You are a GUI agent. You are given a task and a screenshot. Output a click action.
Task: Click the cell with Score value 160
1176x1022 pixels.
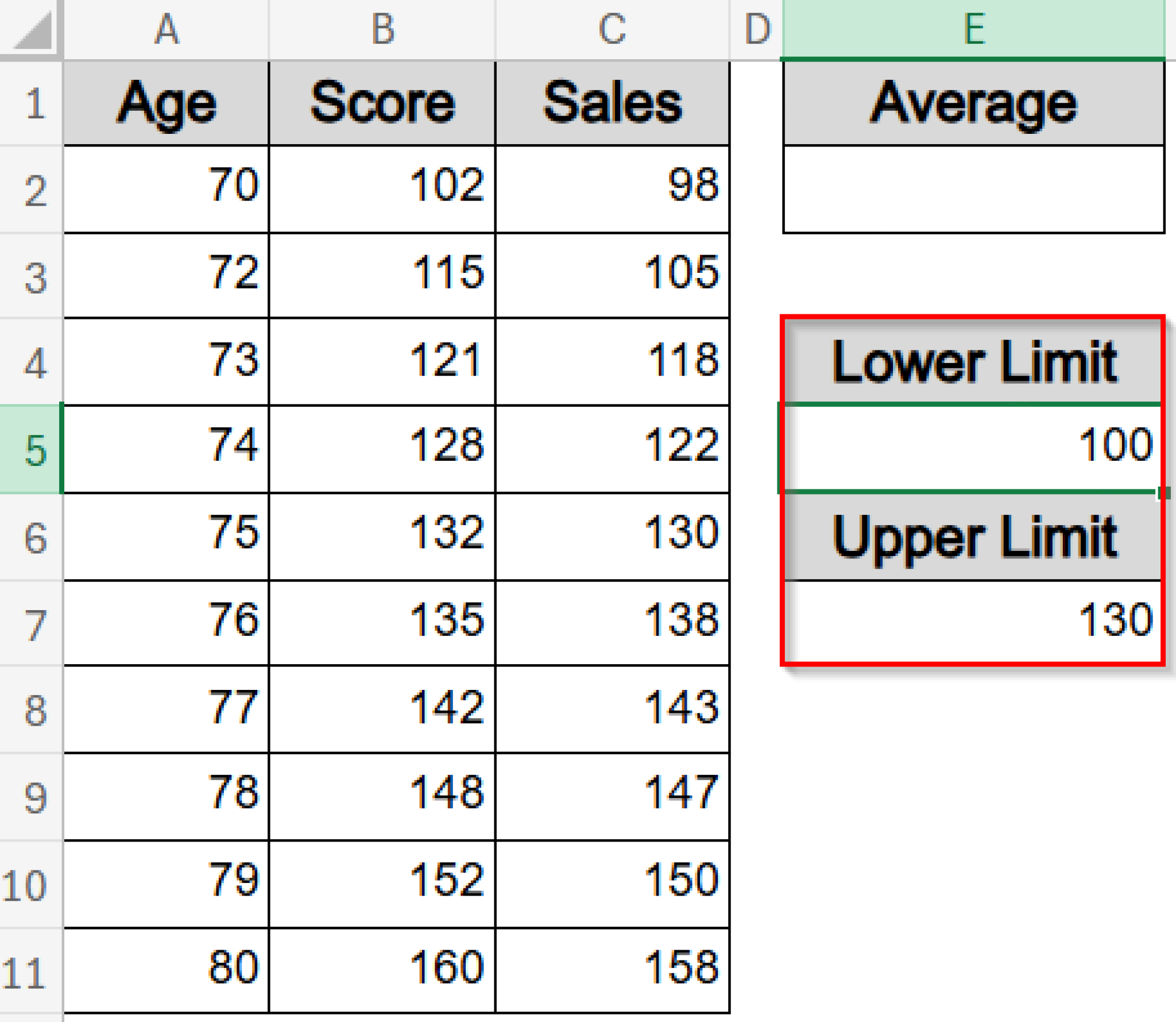pos(382,971)
